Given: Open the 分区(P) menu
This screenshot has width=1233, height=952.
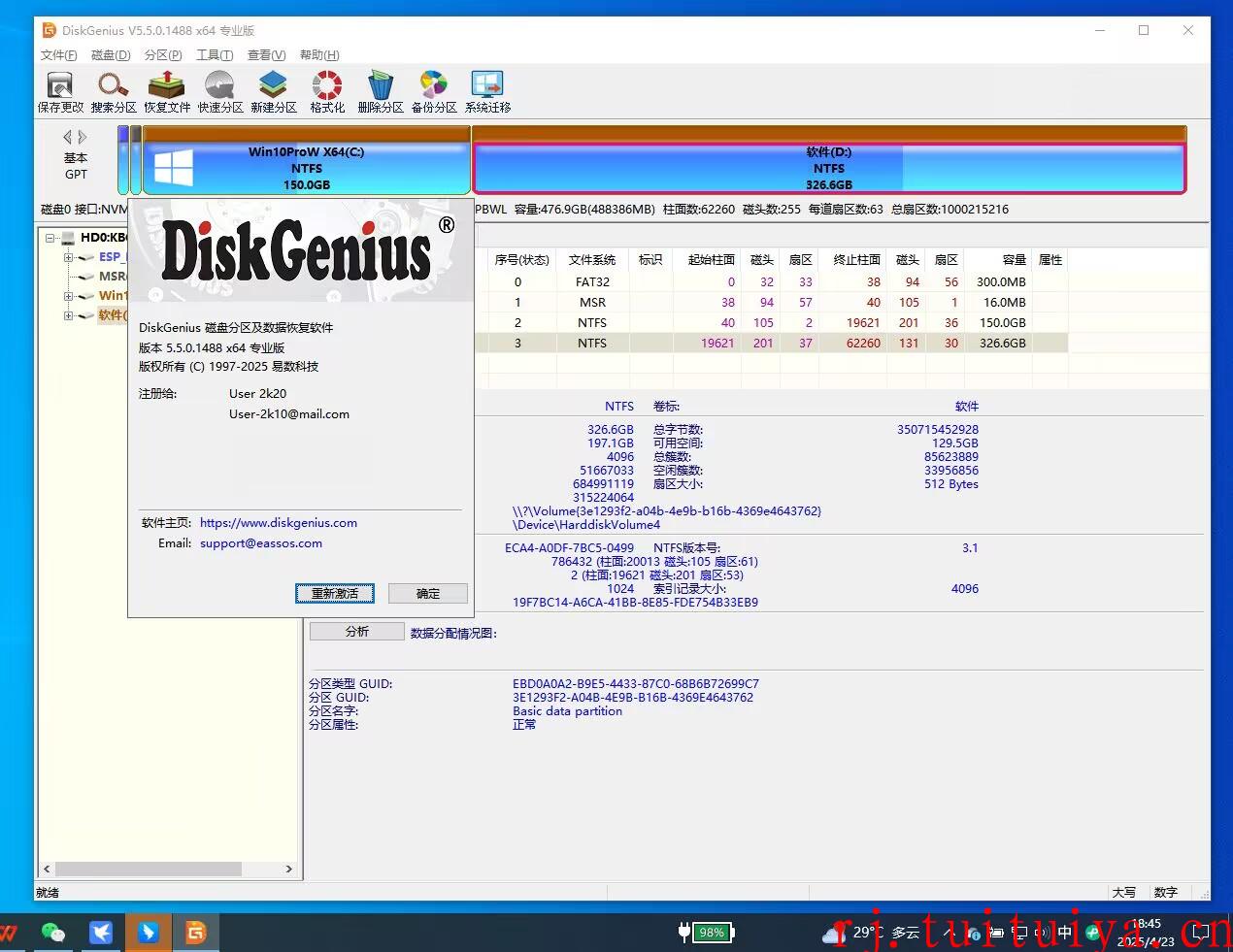Looking at the screenshot, I should (x=163, y=55).
